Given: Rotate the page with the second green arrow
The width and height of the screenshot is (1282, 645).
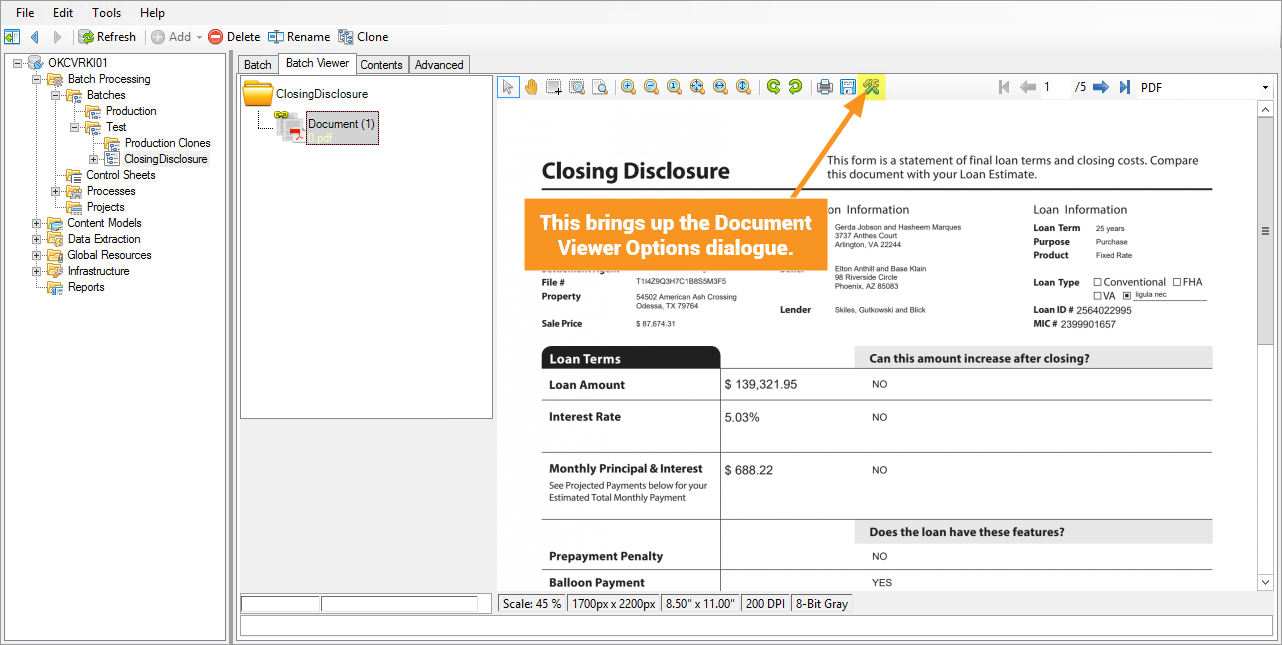Looking at the screenshot, I should click(795, 87).
